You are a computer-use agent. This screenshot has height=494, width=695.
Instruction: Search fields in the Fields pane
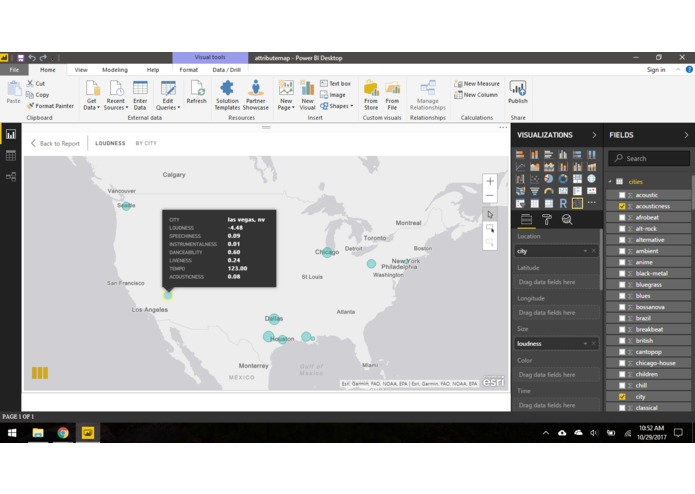click(649, 159)
